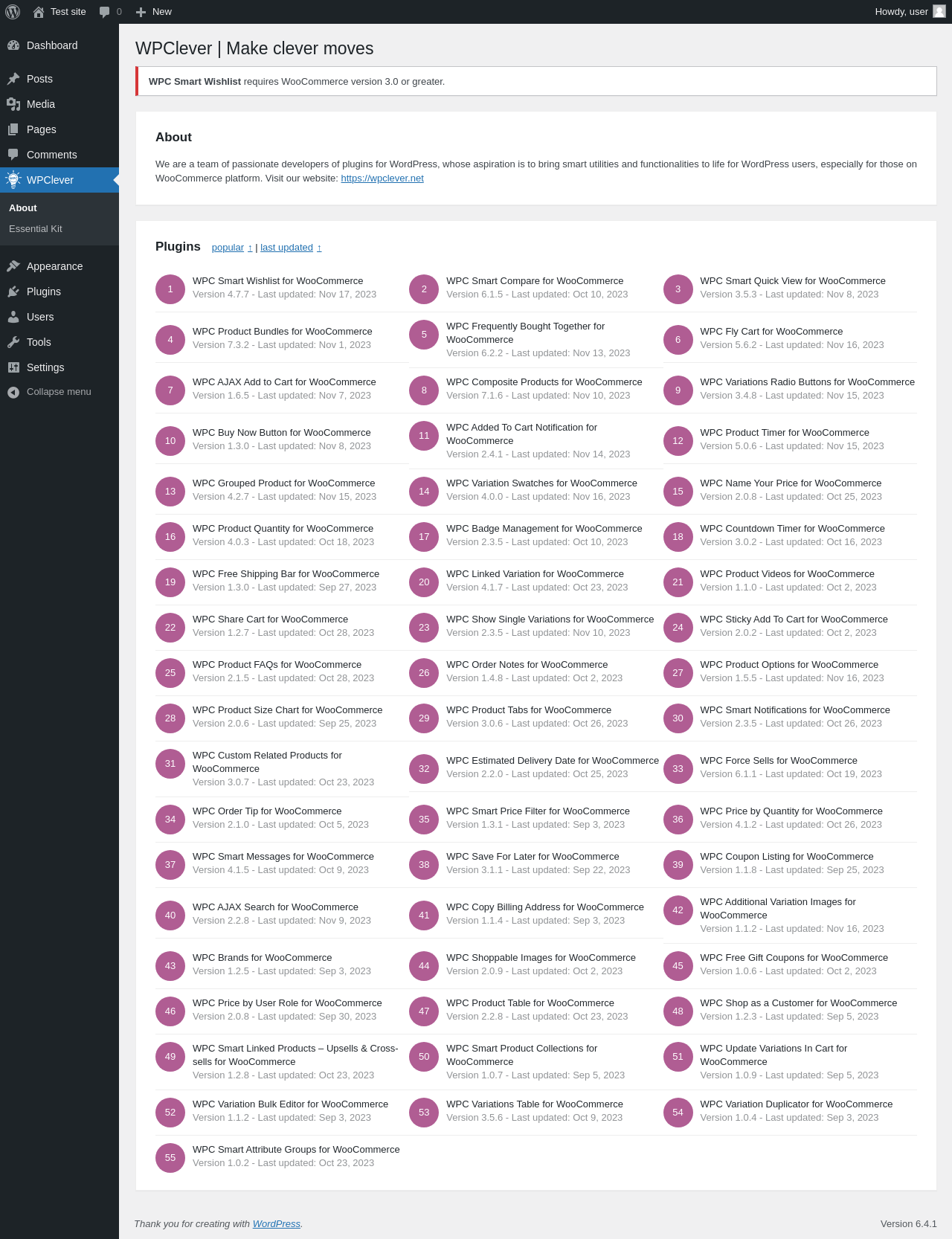The width and height of the screenshot is (952, 1239).
Task: Select the WPClever menu label
Action: pos(50,180)
